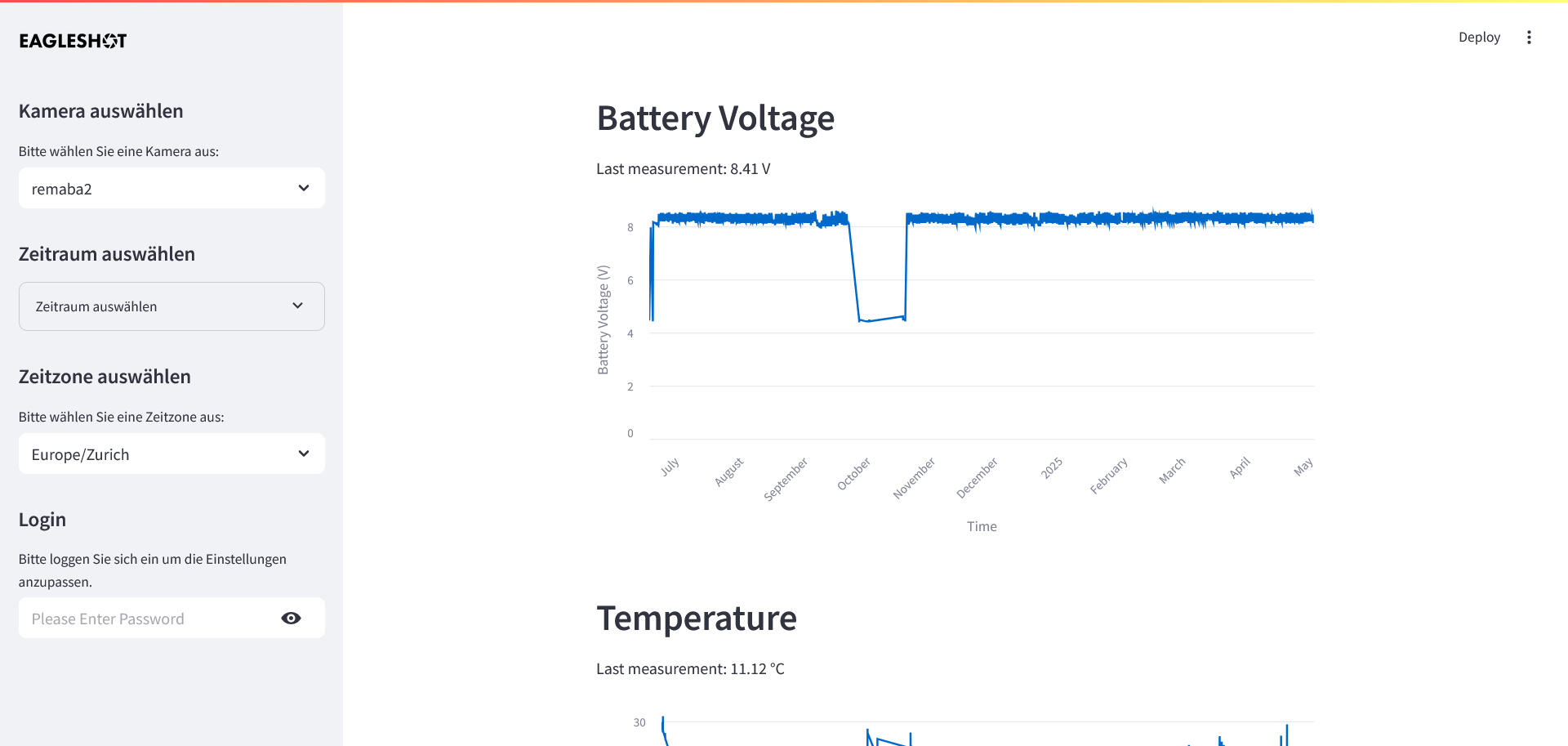The height and width of the screenshot is (746, 1568).
Task: Click the voltage drop near October on chart
Action: point(880,319)
